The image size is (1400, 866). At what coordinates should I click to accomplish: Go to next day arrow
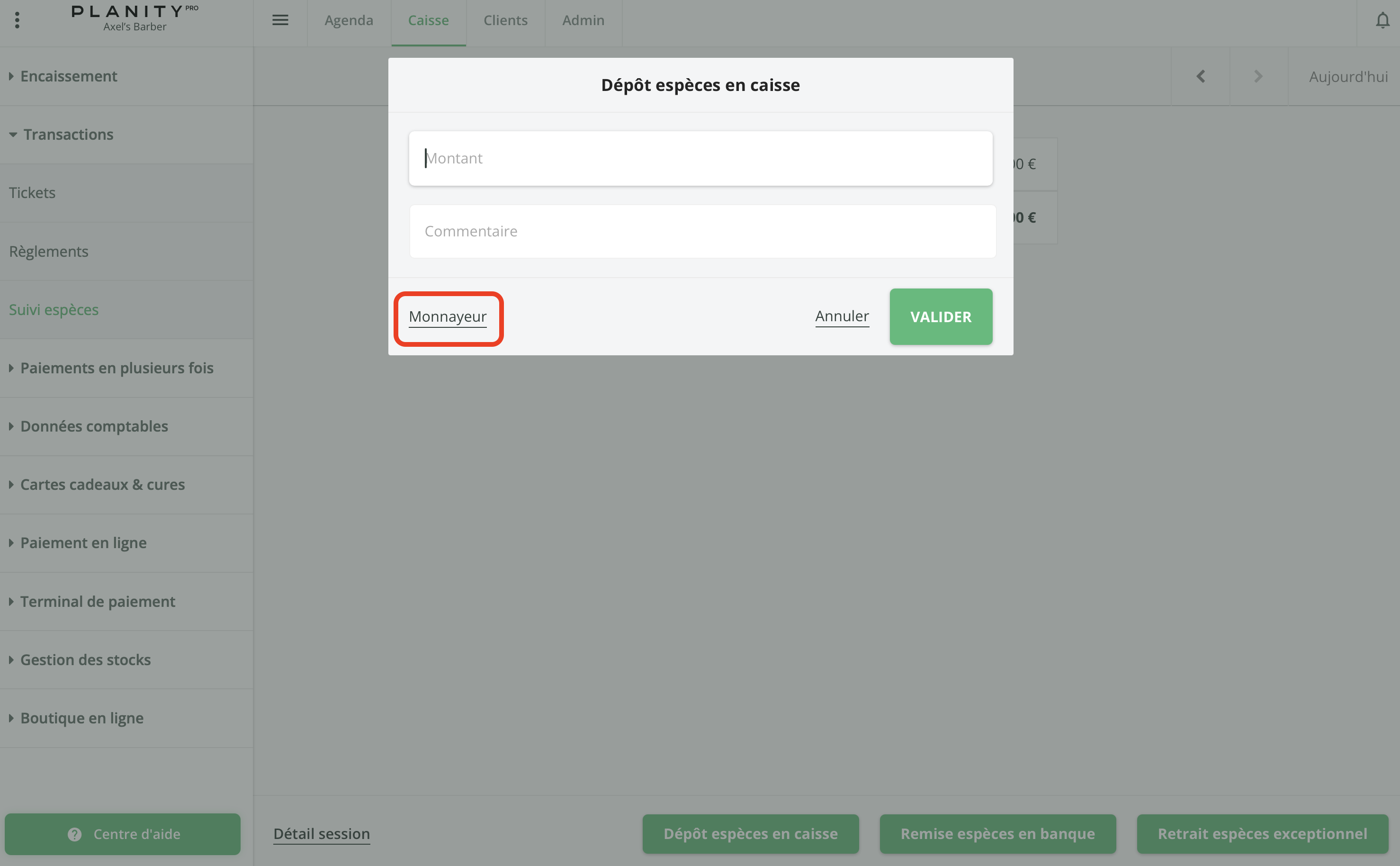coord(1258,76)
